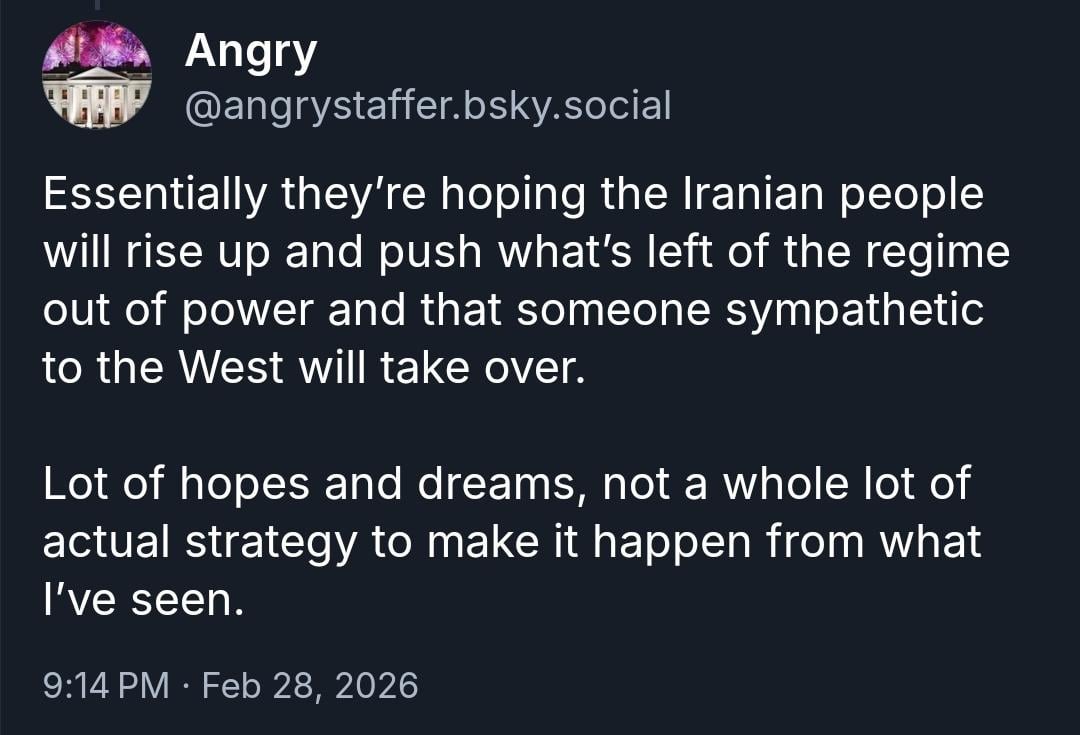Click the words "I've seen." ending the post
Viewport: 1080px width, 735px height.
142,600
